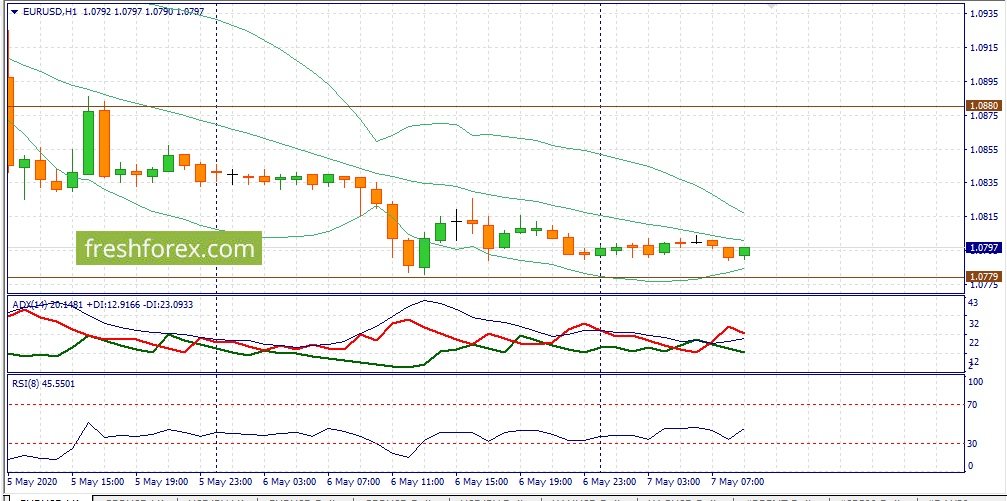This screenshot has height=501, width=1007.
Task: Click the RSI(8) 45.5501 indicator label
Action: tap(43, 383)
